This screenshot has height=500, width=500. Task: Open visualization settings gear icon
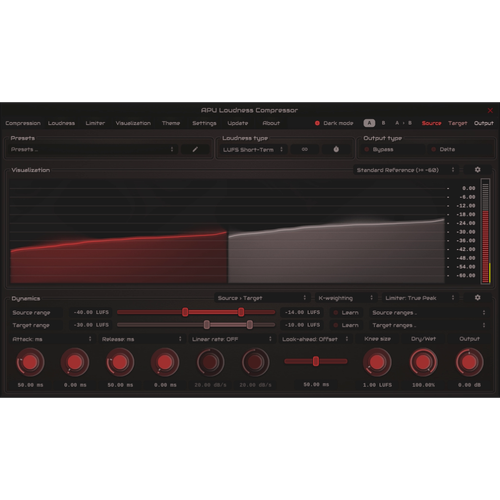477,170
